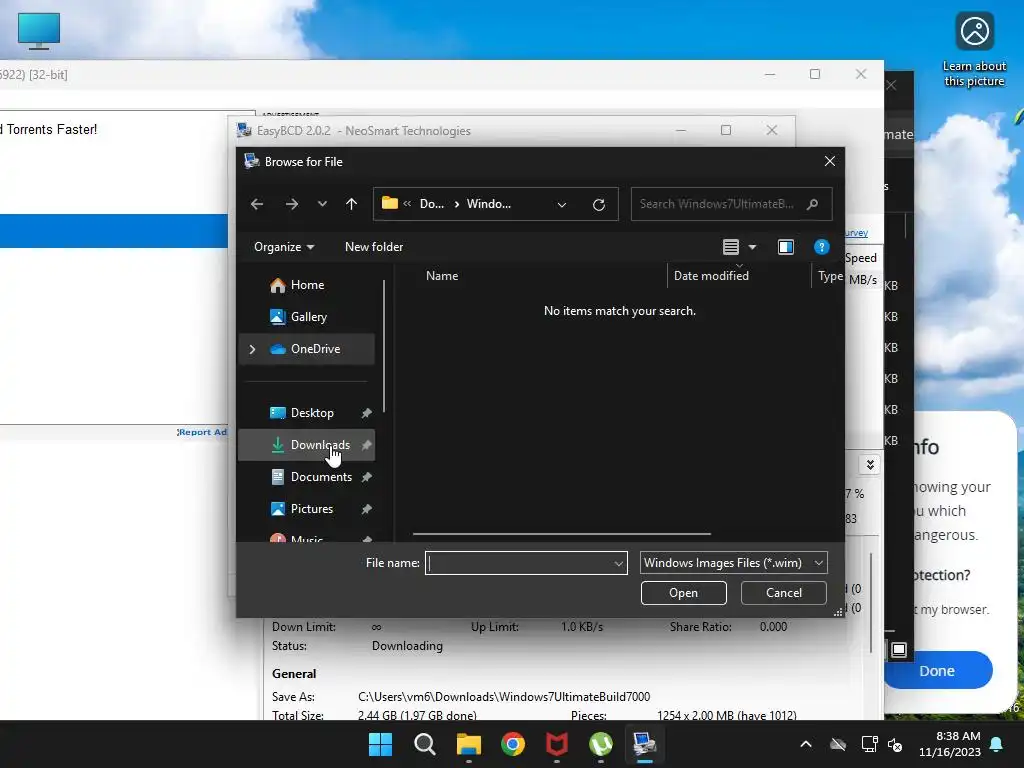Go forward in the Browse for File dialog

tap(291, 204)
